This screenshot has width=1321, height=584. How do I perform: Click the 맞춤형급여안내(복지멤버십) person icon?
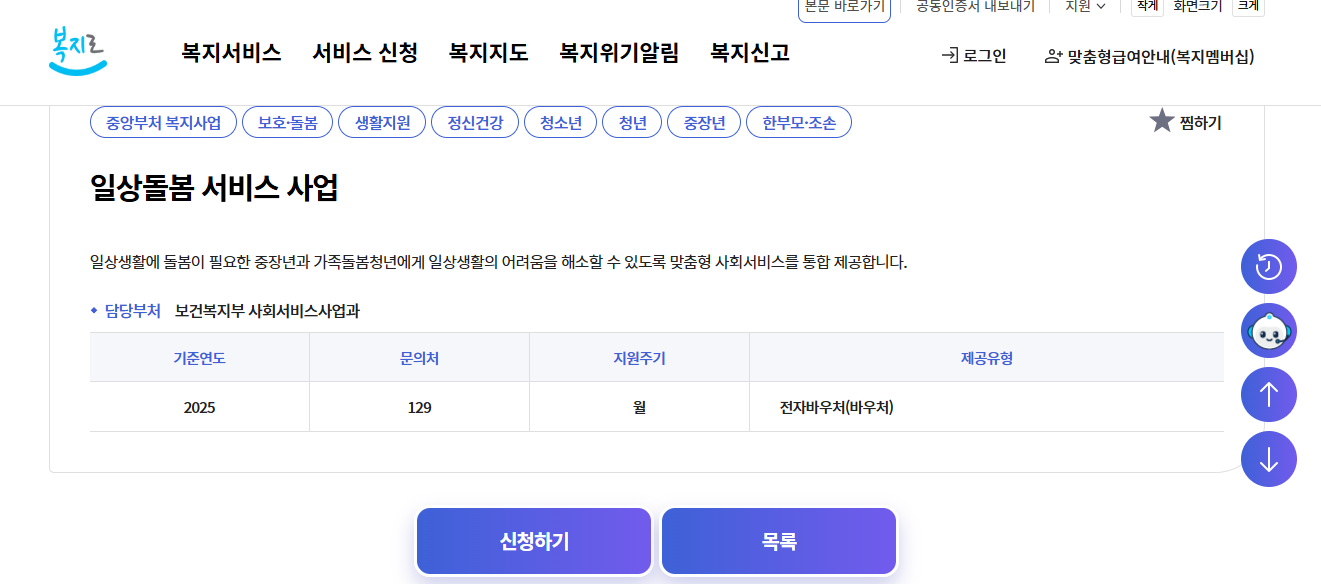pyautogui.click(x=1052, y=58)
